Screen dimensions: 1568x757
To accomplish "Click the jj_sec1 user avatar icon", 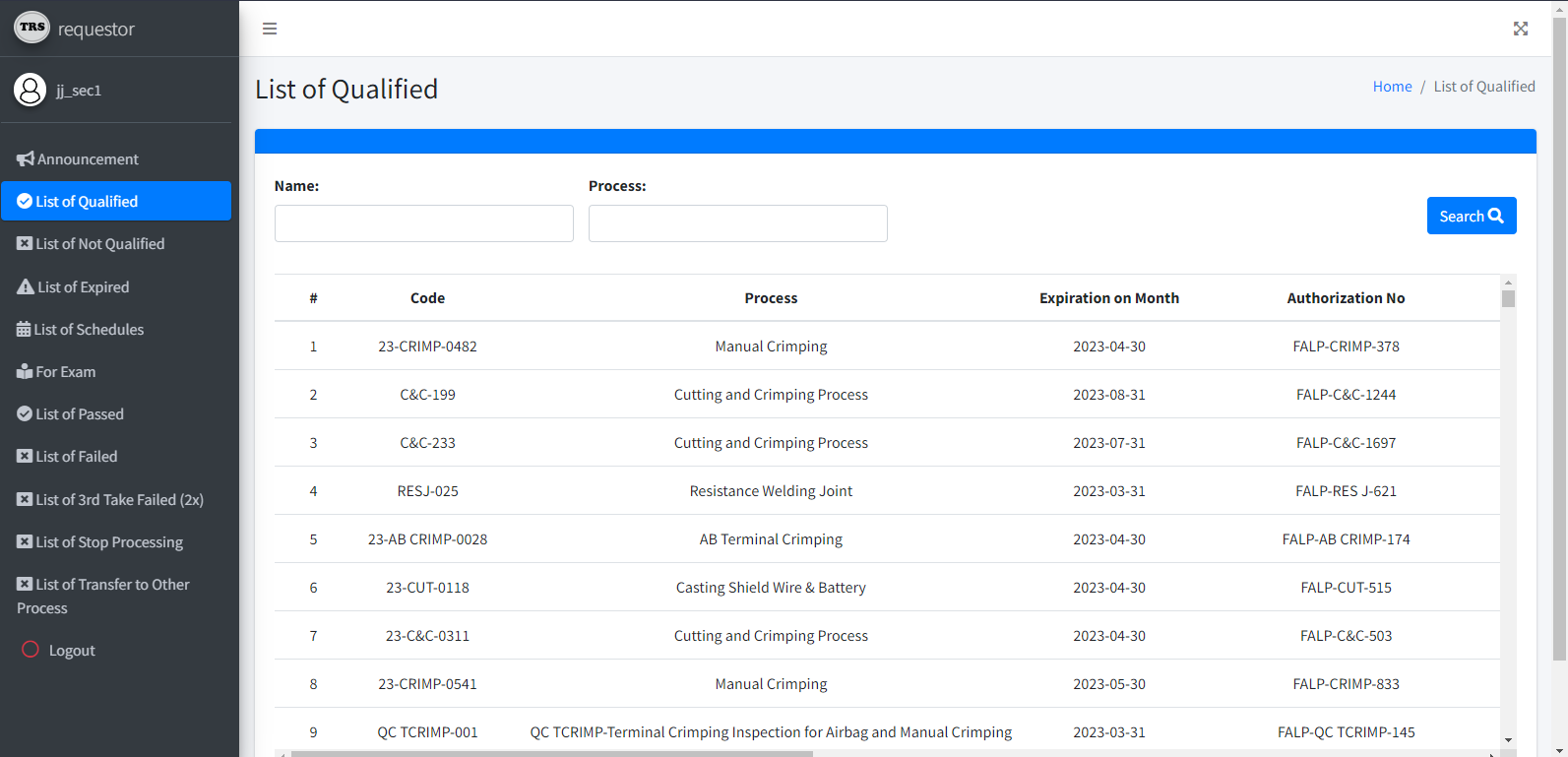I will 31,90.
